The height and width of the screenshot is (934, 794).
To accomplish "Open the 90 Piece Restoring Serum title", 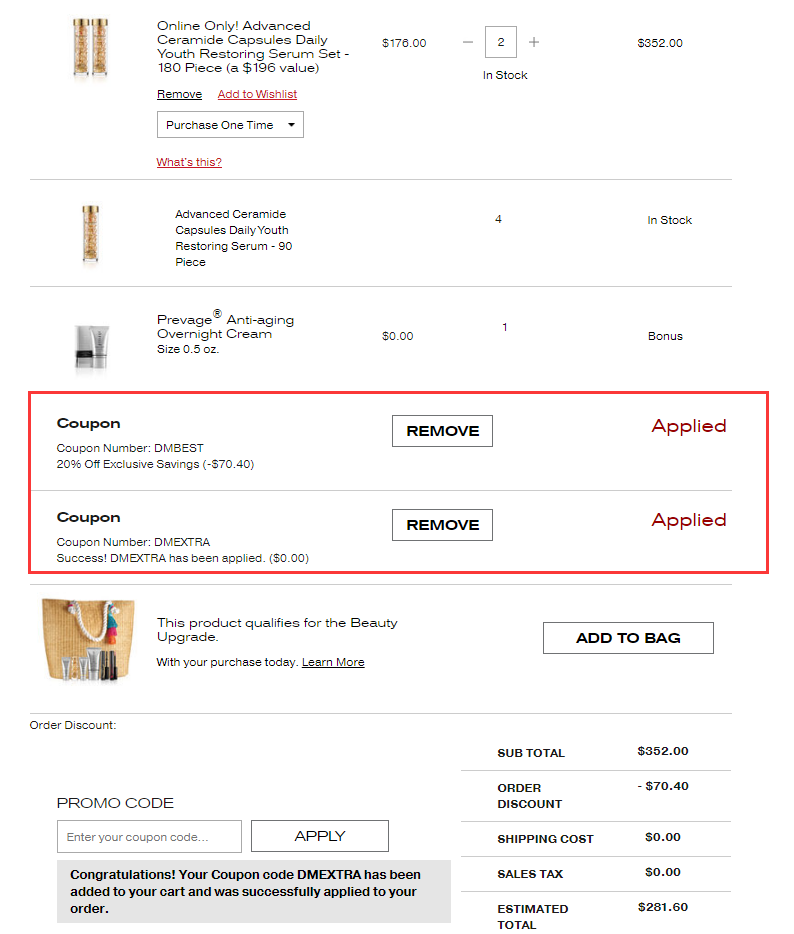I will coord(233,238).
